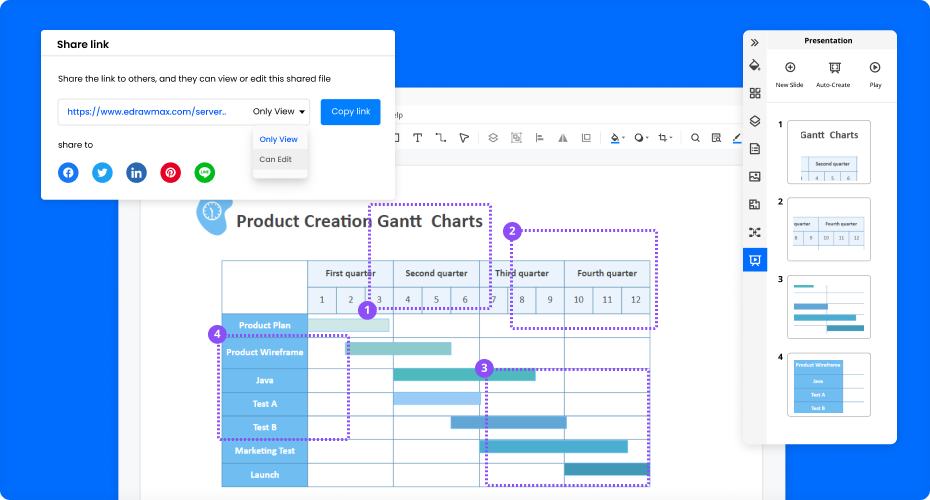This screenshot has width=930, height=500.
Task: Open the Layers panel in right sidebar
Action: pyautogui.click(x=755, y=121)
